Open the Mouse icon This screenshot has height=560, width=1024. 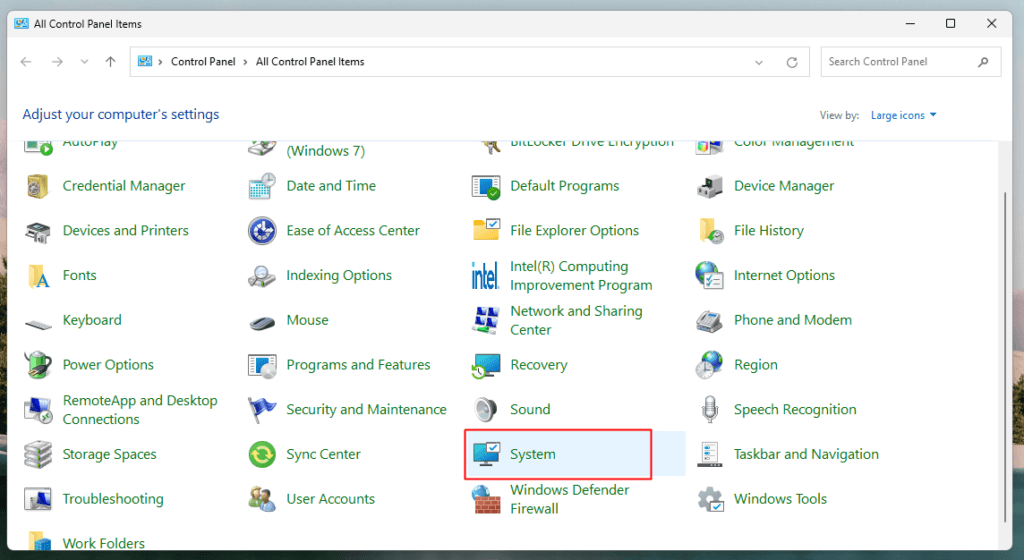click(x=263, y=322)
